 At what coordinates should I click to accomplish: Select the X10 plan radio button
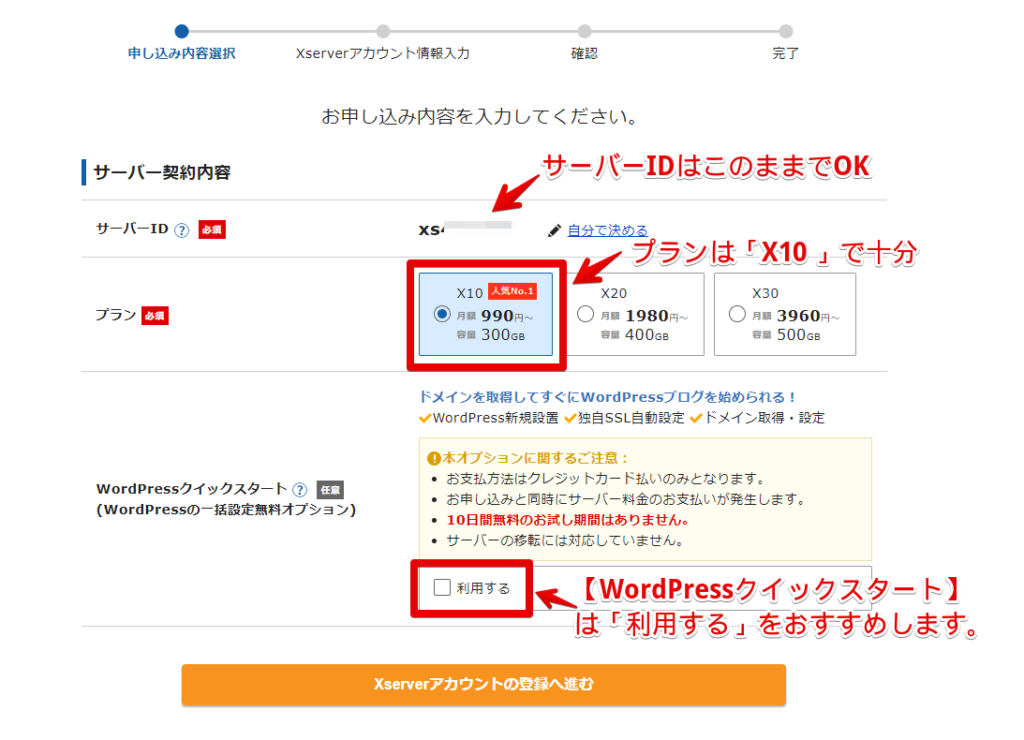pos(442,314)
